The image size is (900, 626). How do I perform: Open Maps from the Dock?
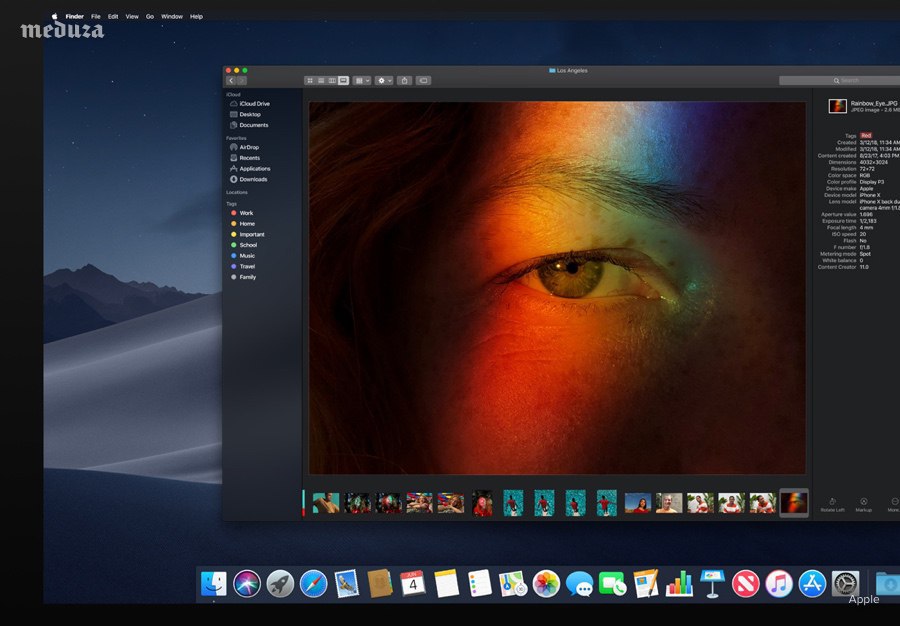[x=513, y=584]
